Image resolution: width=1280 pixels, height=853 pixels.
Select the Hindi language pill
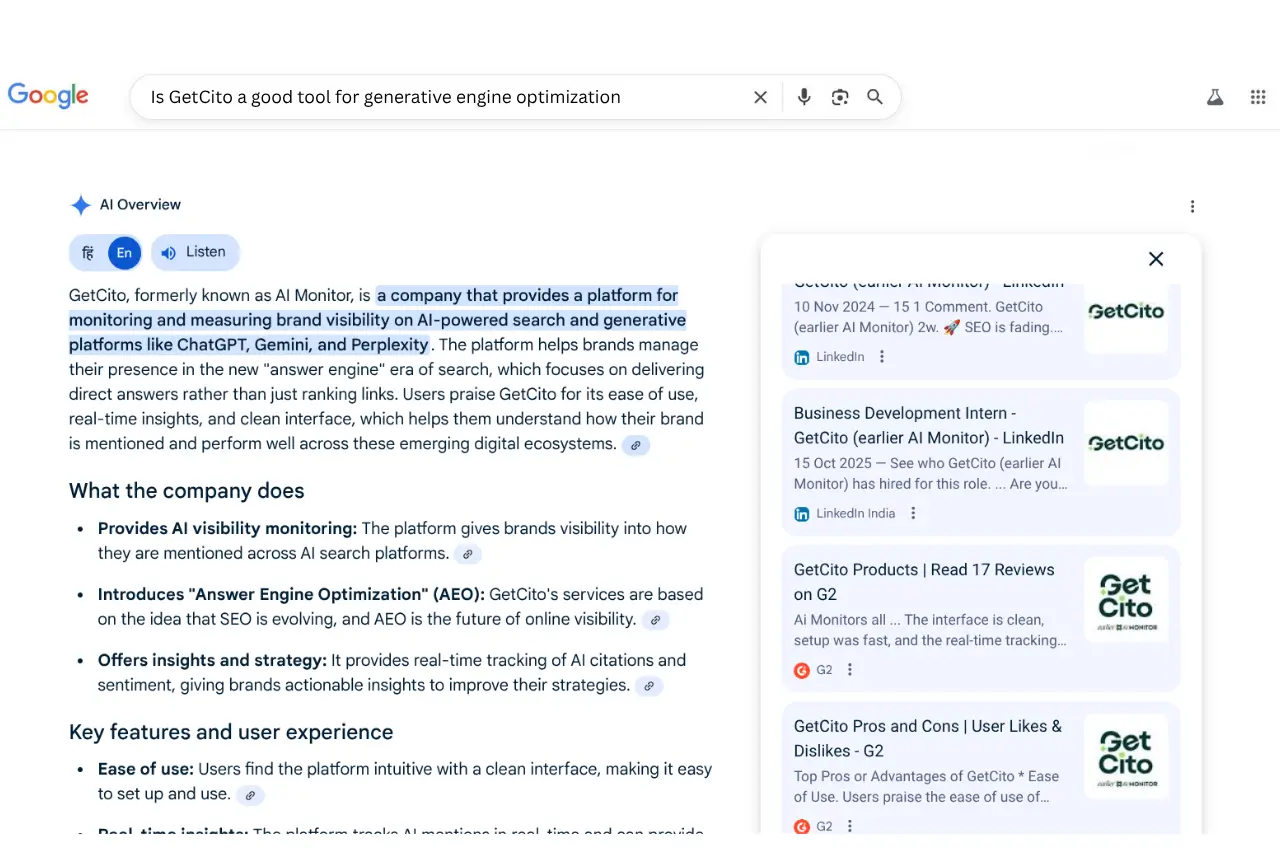(88, 252)
